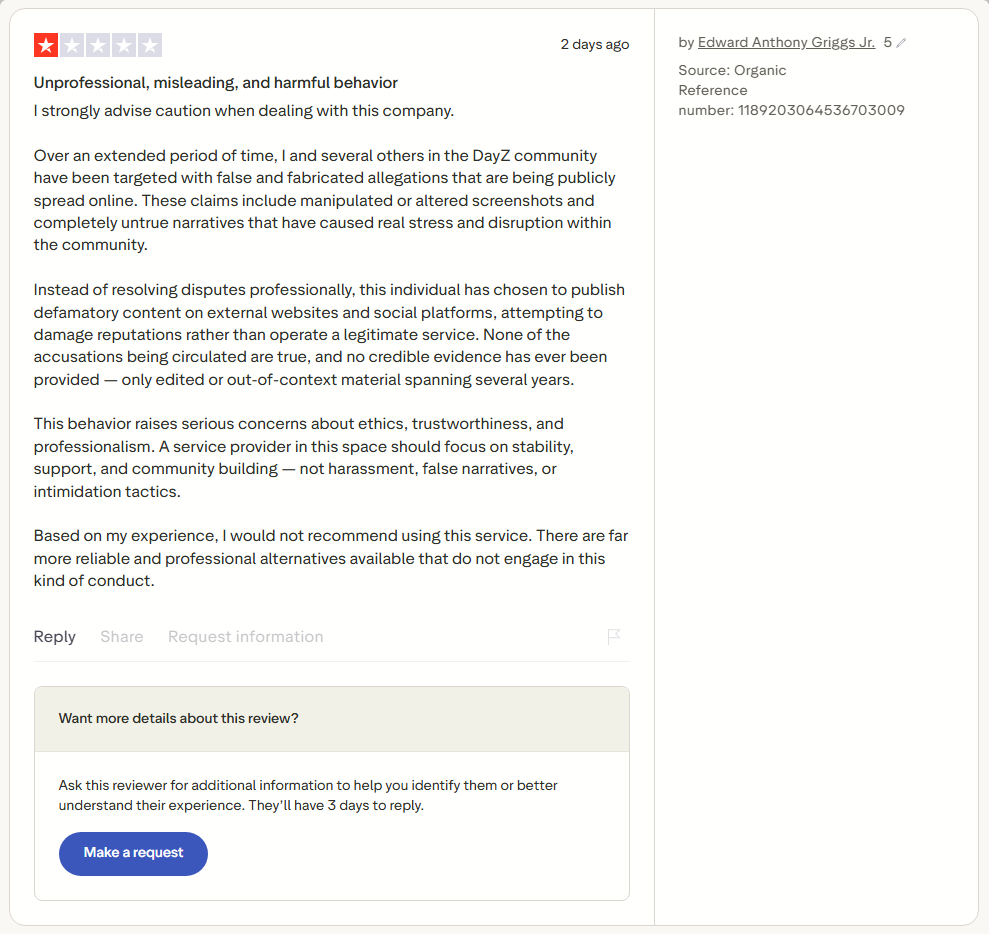Image resolution: width=989 pixels, height=934 pixels.
Task: Choose Request information under the review
Action: tap(245, 636)
